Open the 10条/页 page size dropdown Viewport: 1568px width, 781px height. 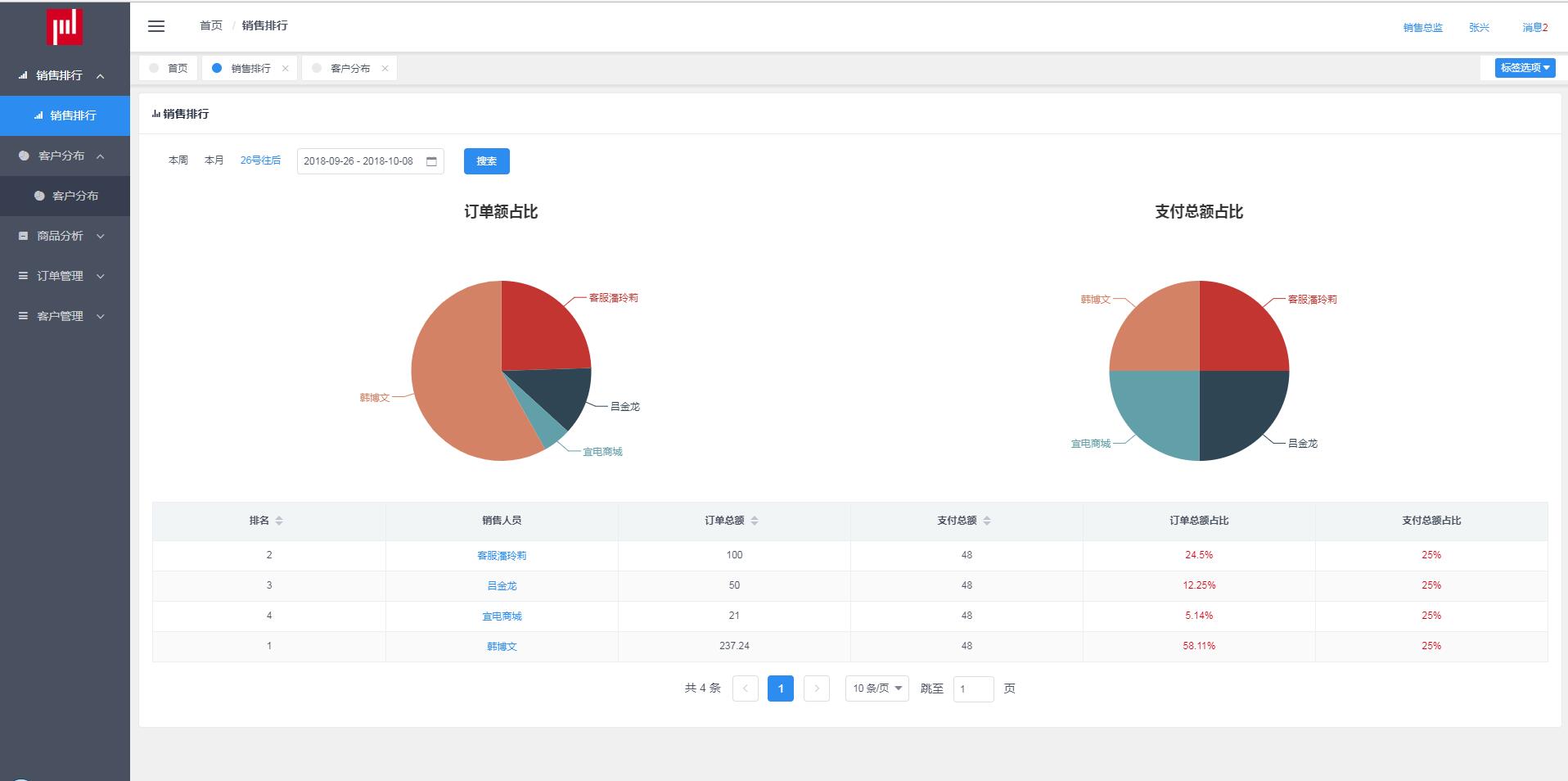[x=876, y=688]
